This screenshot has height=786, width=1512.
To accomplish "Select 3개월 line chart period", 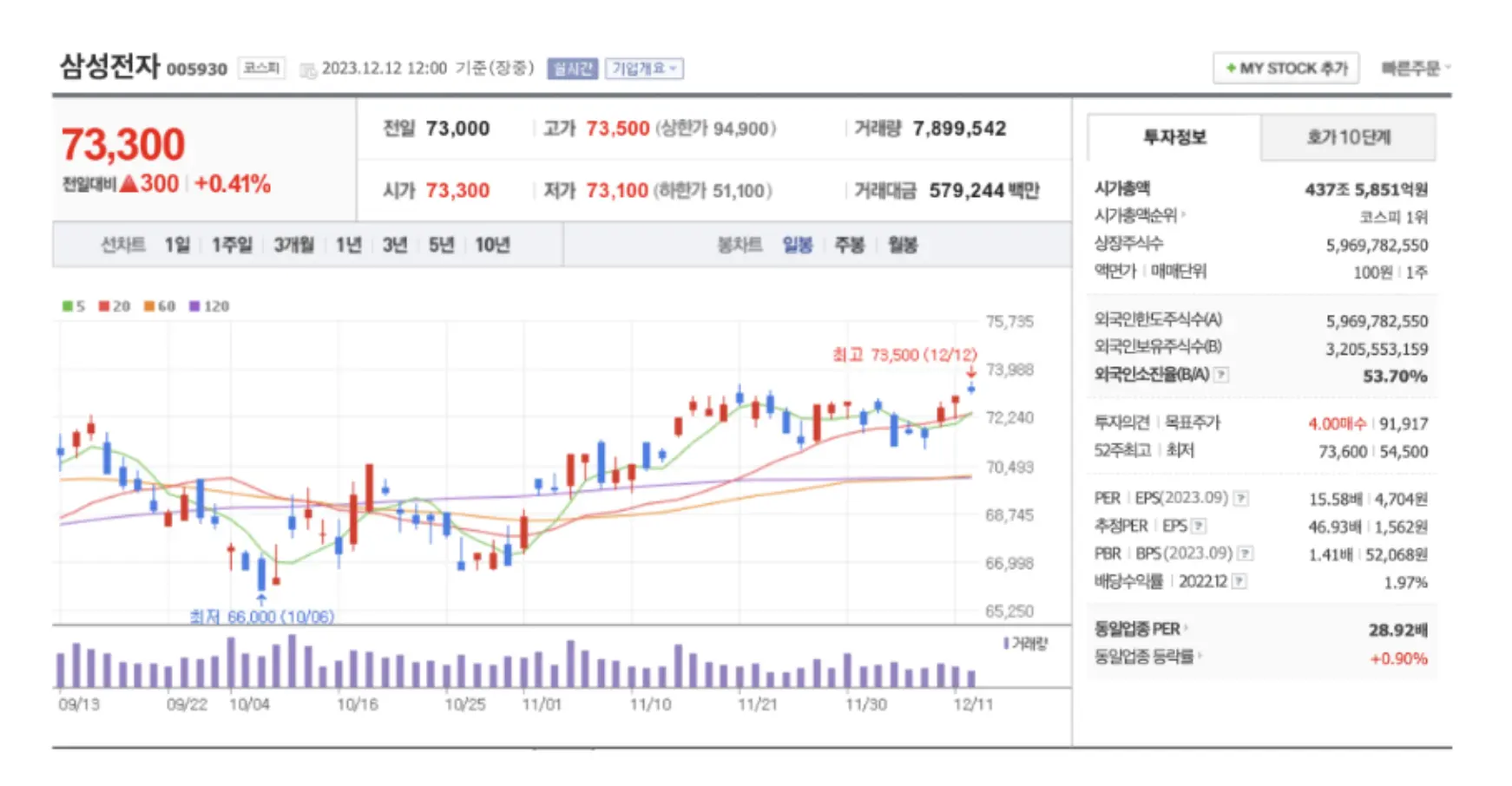I will (x=294, y=246).
